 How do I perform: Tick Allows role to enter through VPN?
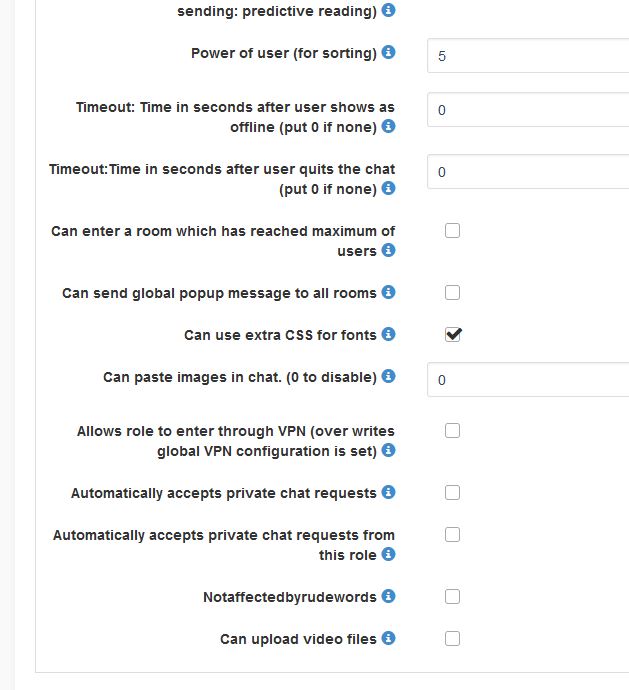tap(452, 431)
